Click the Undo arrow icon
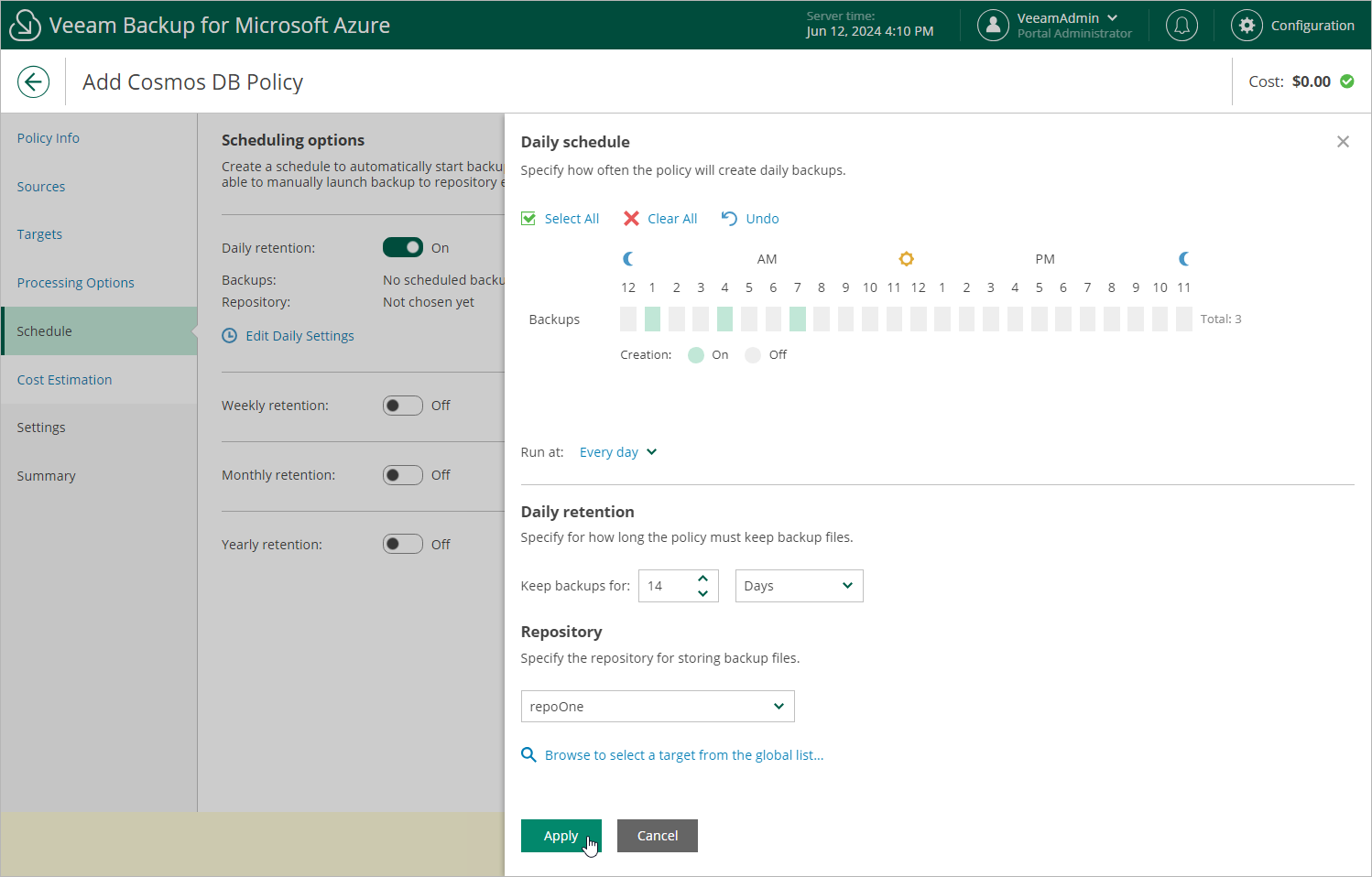 coord(729,219)
